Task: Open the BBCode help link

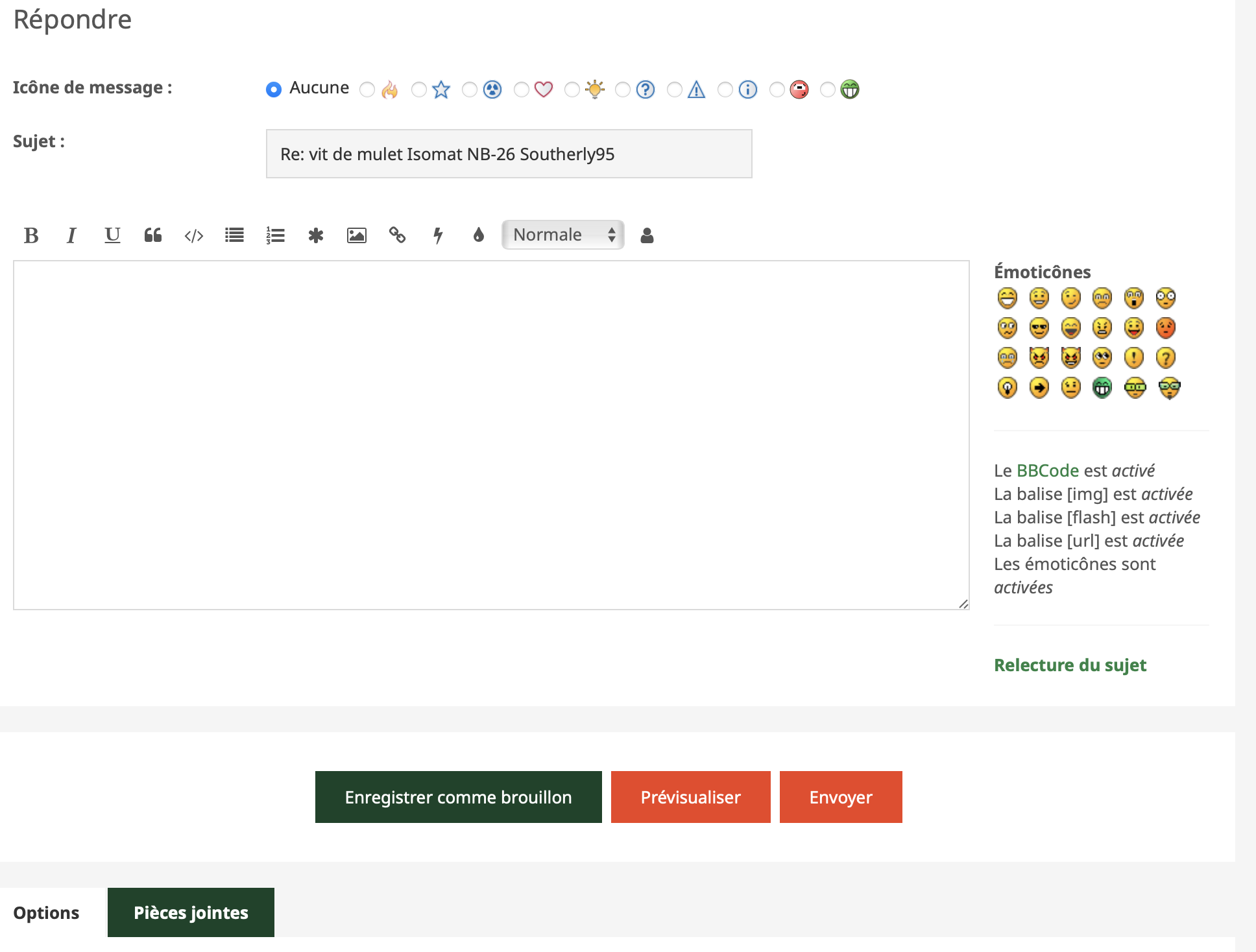Action: tap(1047, 471)
